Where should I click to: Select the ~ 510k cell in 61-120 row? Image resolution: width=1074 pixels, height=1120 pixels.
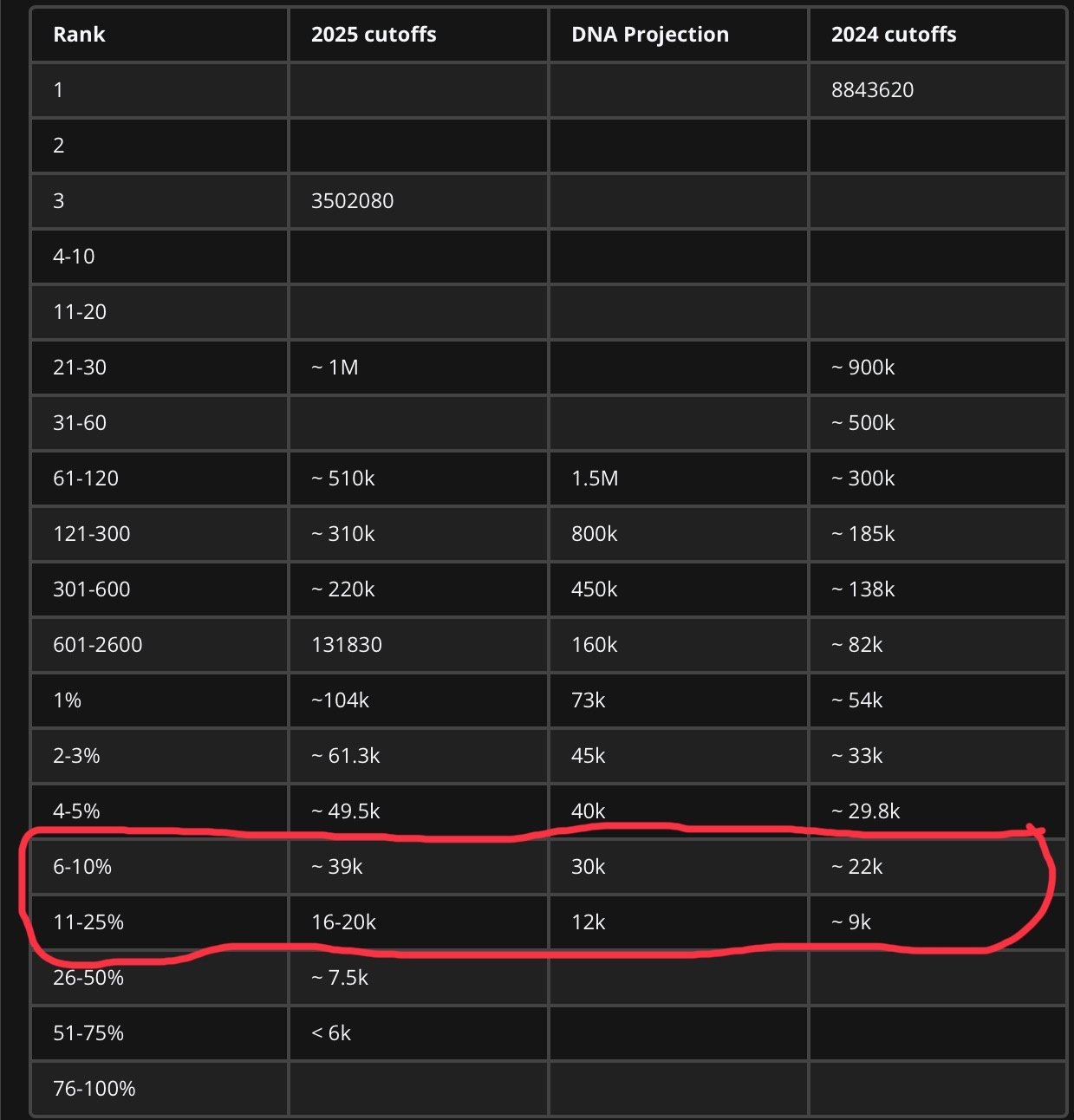[x=419, y=479]
